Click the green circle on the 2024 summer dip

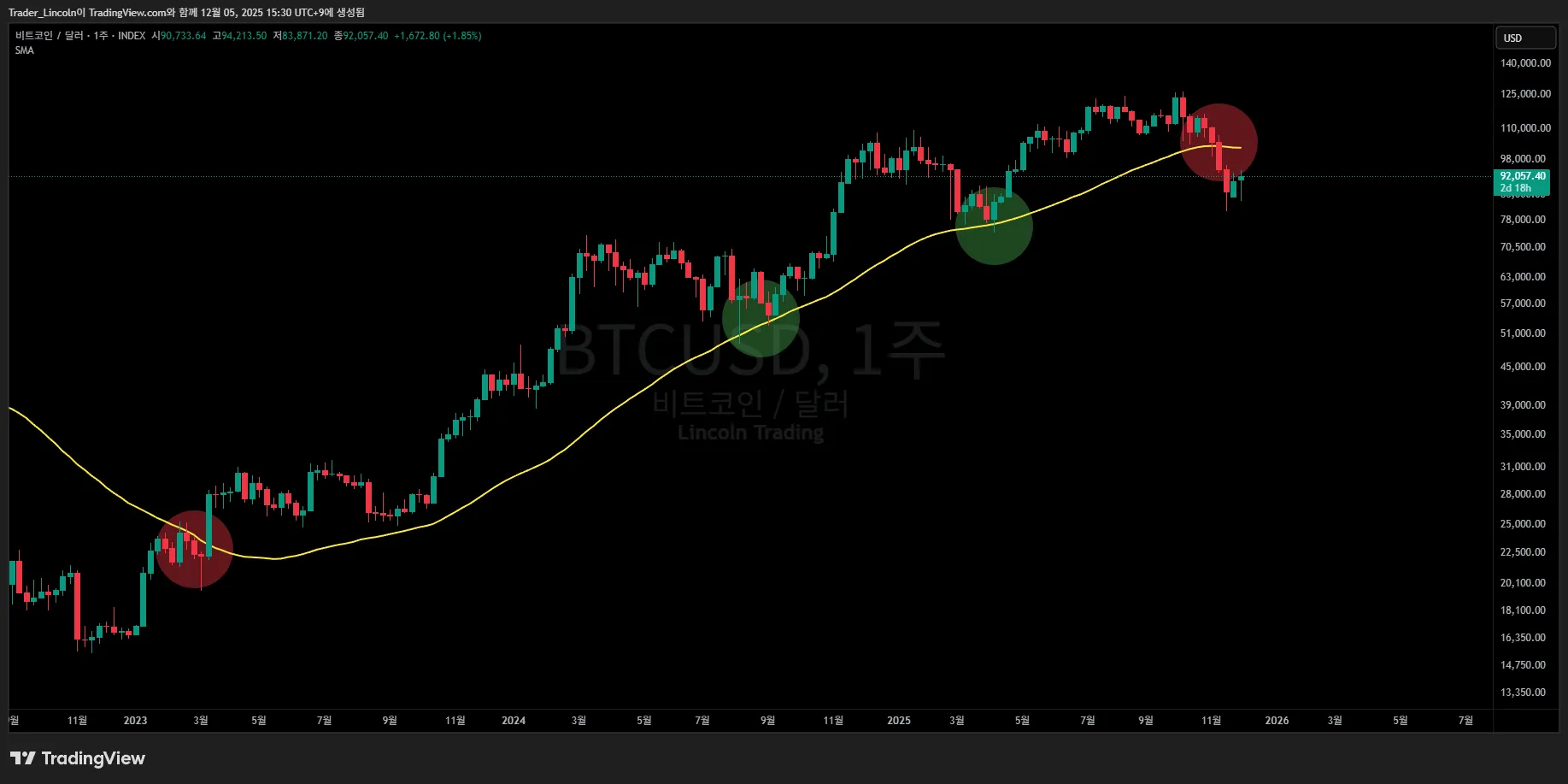pos(761,318)
